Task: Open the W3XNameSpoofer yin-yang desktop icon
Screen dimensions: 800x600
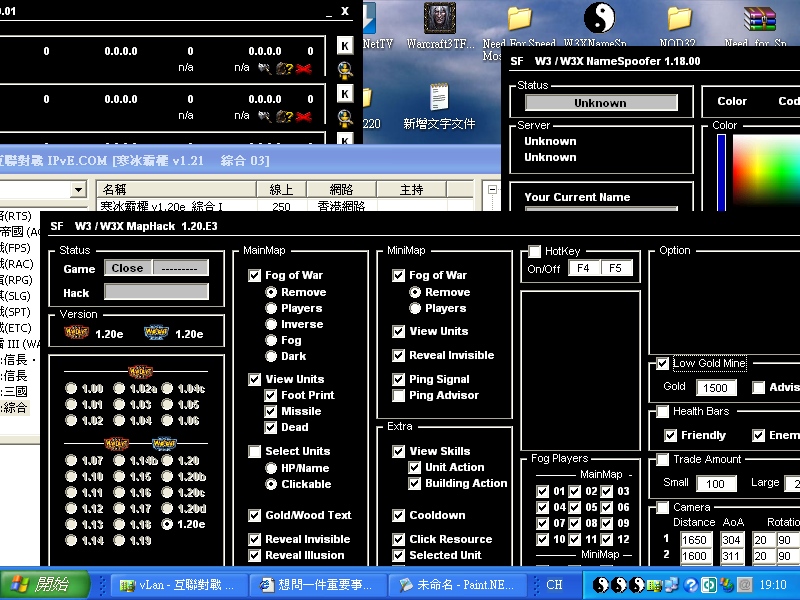Action: coord(600,20)
